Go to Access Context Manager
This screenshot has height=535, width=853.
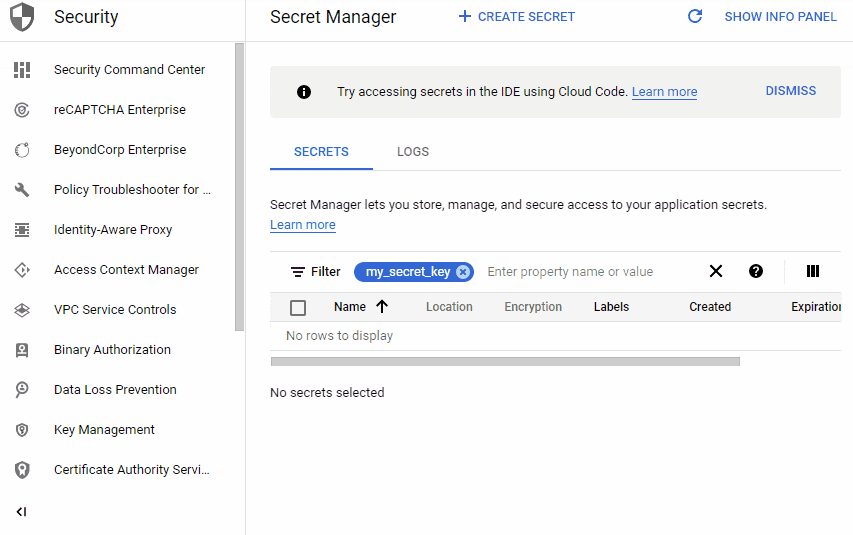coord(126,270)
